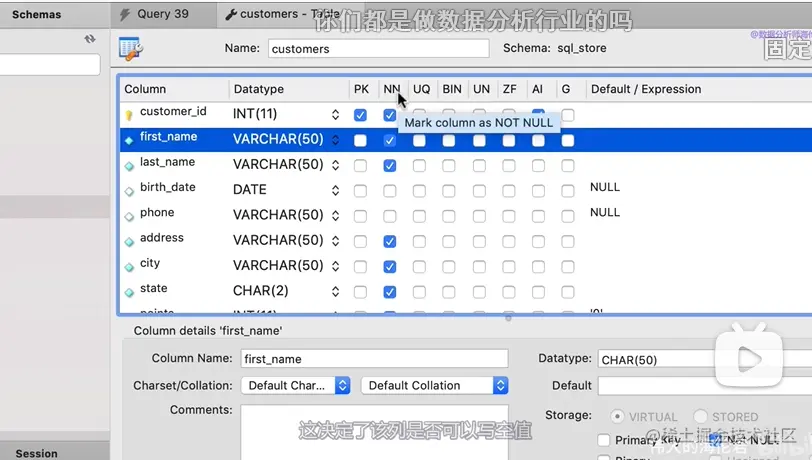Image resolution: width=812 pixels, height=460 pixels.
Task: Open datatype dropdown arrows for phone
Action: [x=336, y=216]
